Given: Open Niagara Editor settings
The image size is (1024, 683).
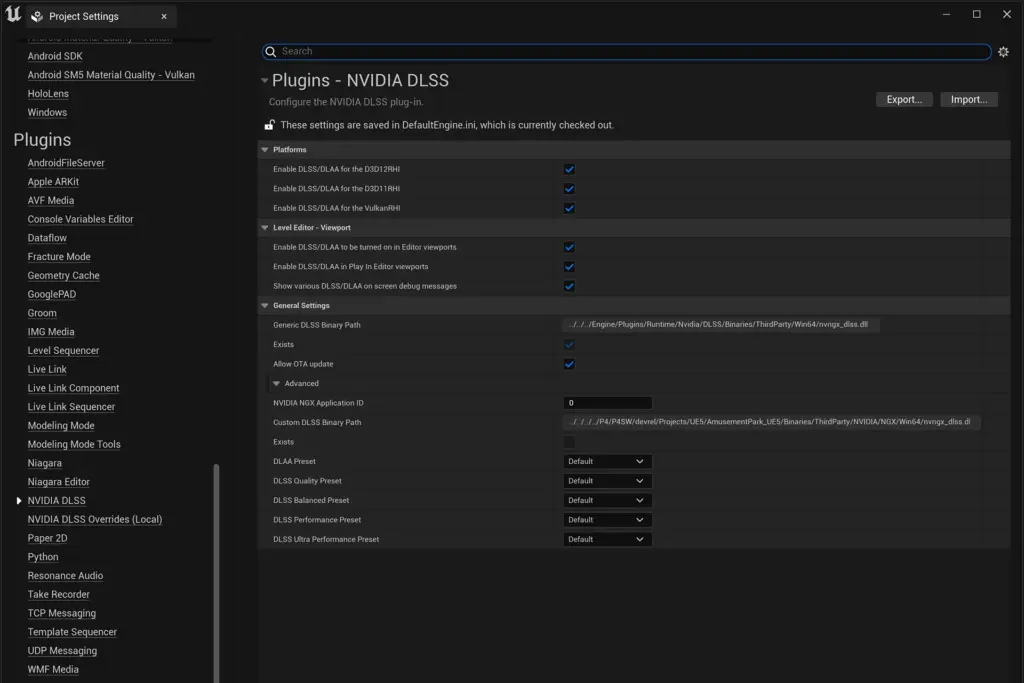Looking at the screenshot, I should pos(59,482).
